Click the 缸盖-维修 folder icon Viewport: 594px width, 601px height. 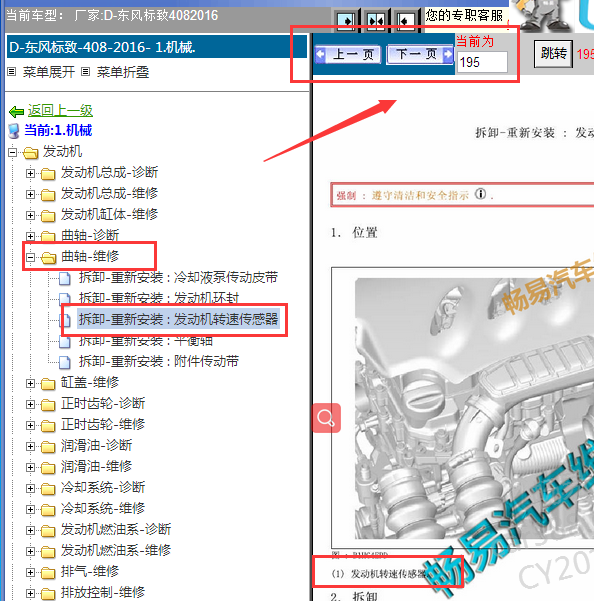[x=48, y=383]
